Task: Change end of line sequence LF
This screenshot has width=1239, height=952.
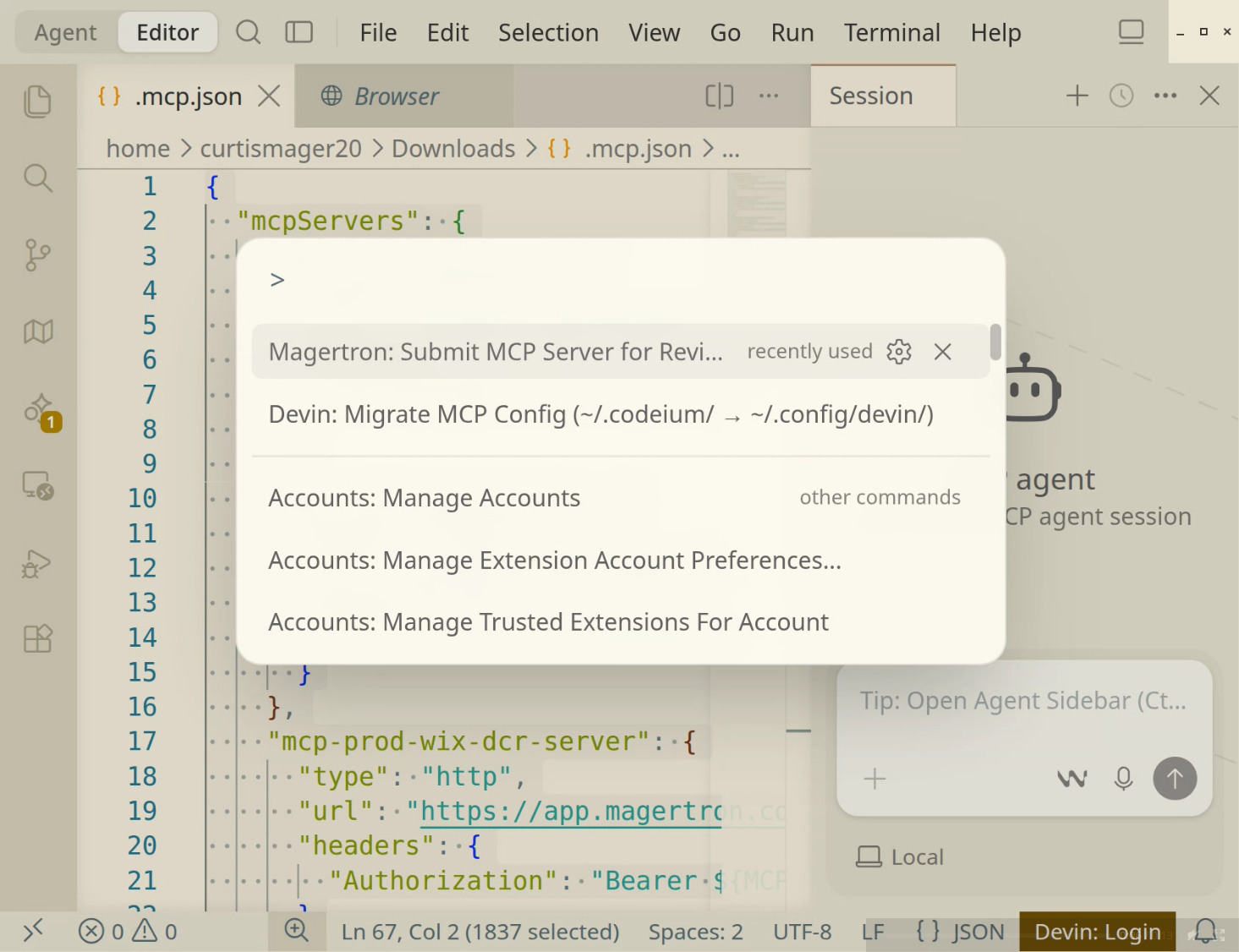Action: (x=873, y=932)
